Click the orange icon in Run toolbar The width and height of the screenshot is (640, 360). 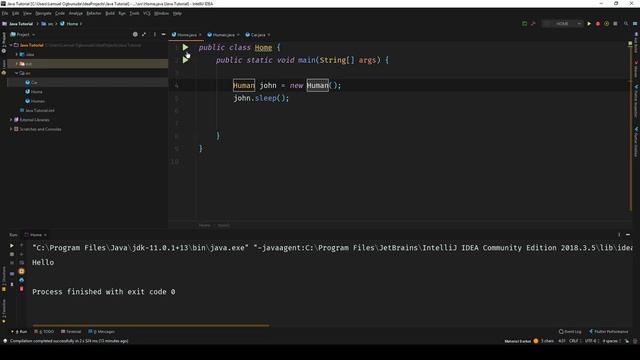click(22, 271)
